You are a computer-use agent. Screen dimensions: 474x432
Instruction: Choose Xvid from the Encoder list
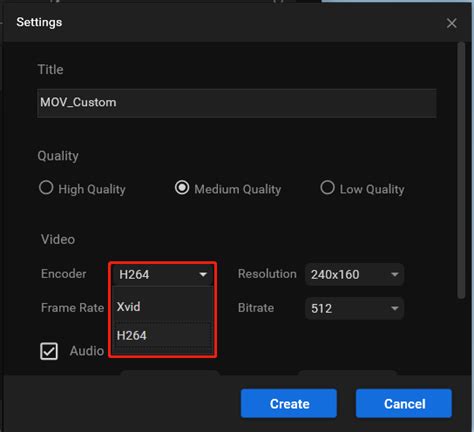(163, 306)
